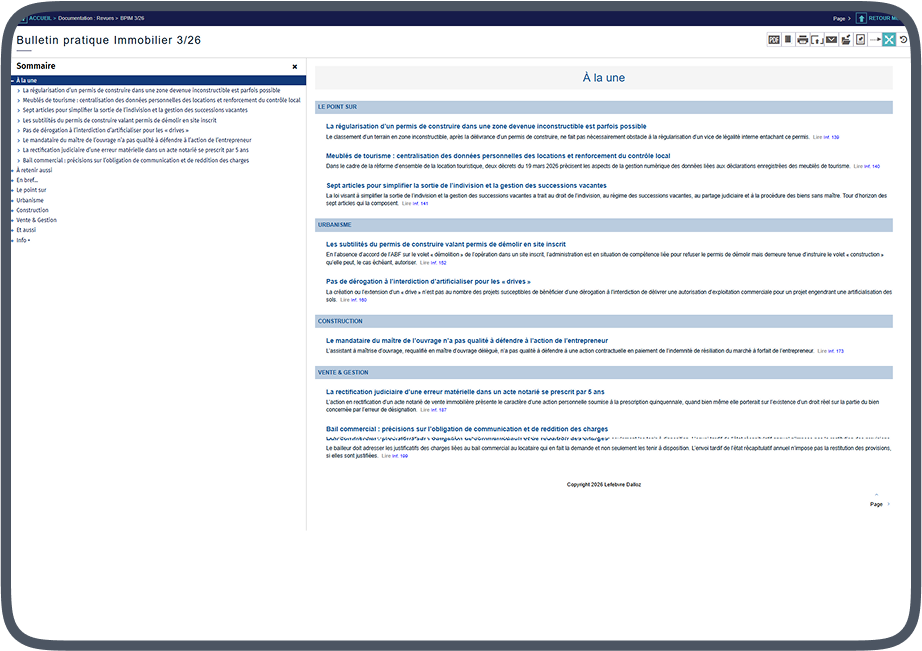
Task: Click the right arrow icon in the toolbar
Action: click(x=875, y=40)
